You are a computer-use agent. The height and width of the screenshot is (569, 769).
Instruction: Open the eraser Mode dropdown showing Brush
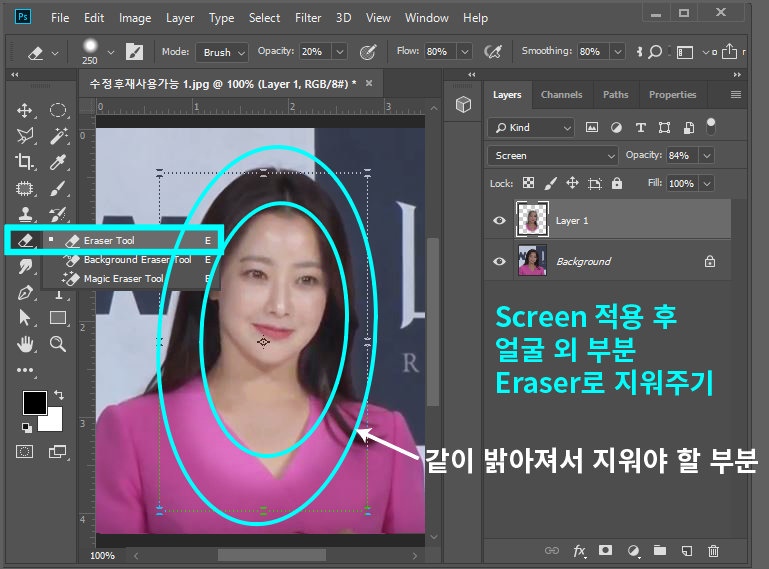[x=222, y=52]
